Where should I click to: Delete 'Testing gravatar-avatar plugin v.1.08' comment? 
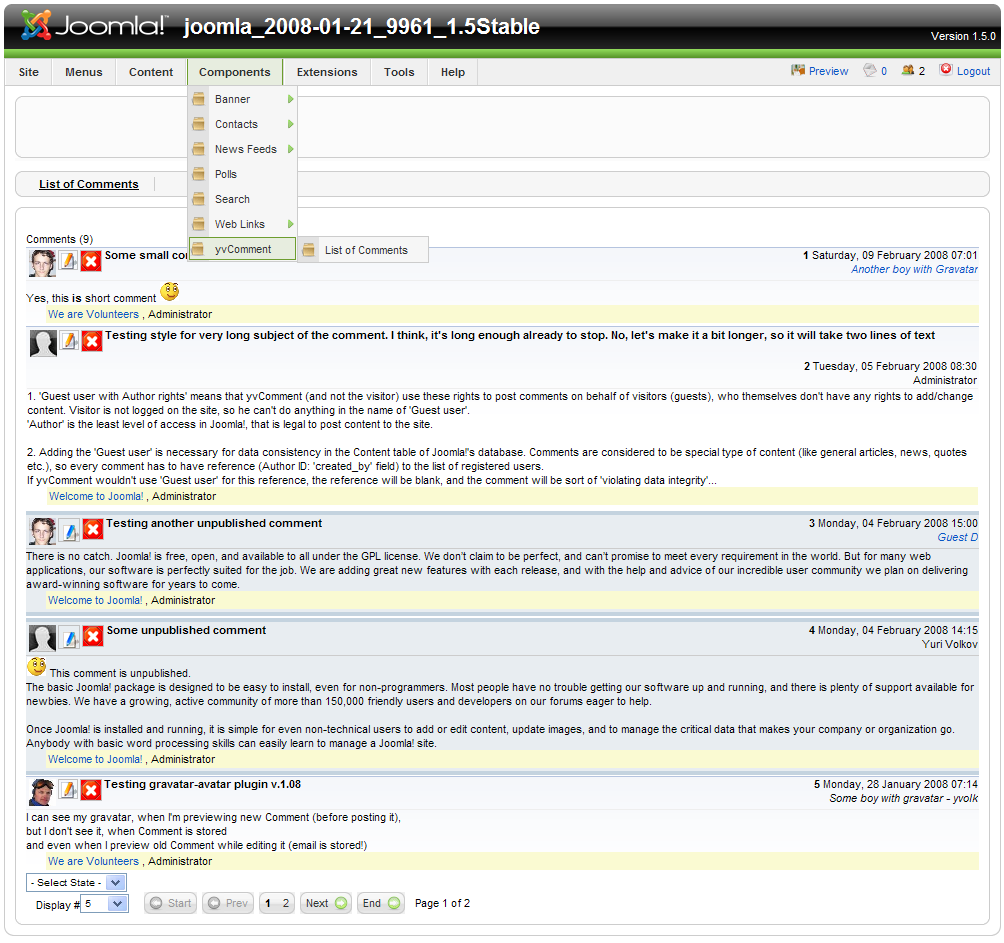[x=91, y=790]
